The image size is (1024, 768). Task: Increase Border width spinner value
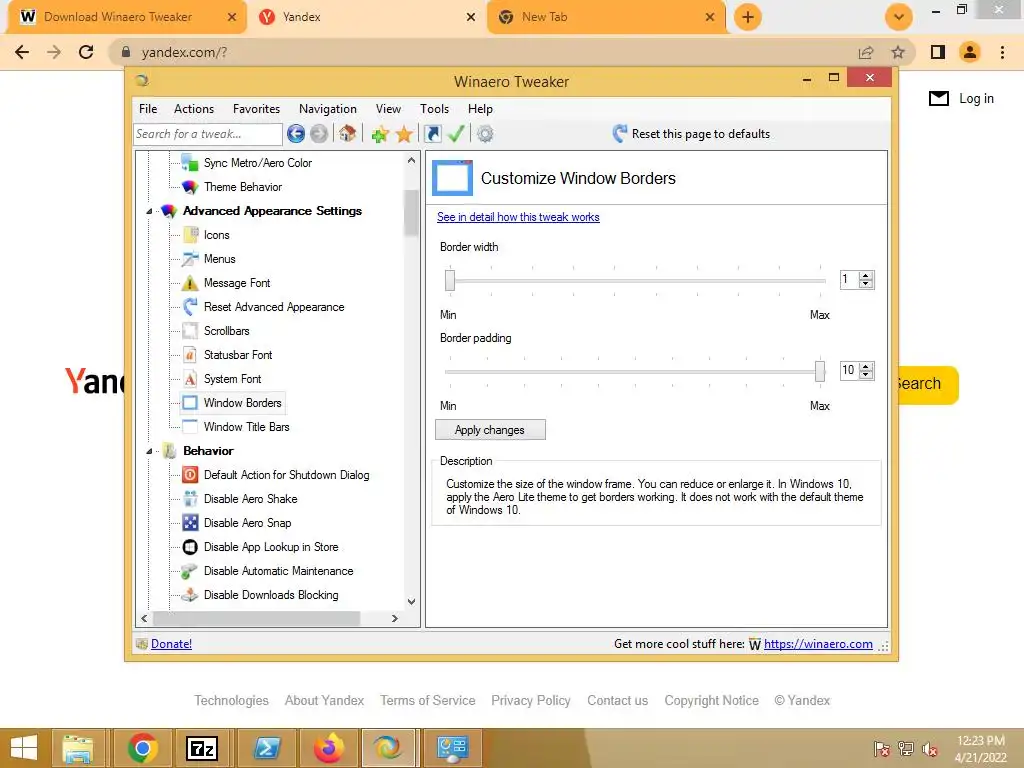tap(866, 276)
